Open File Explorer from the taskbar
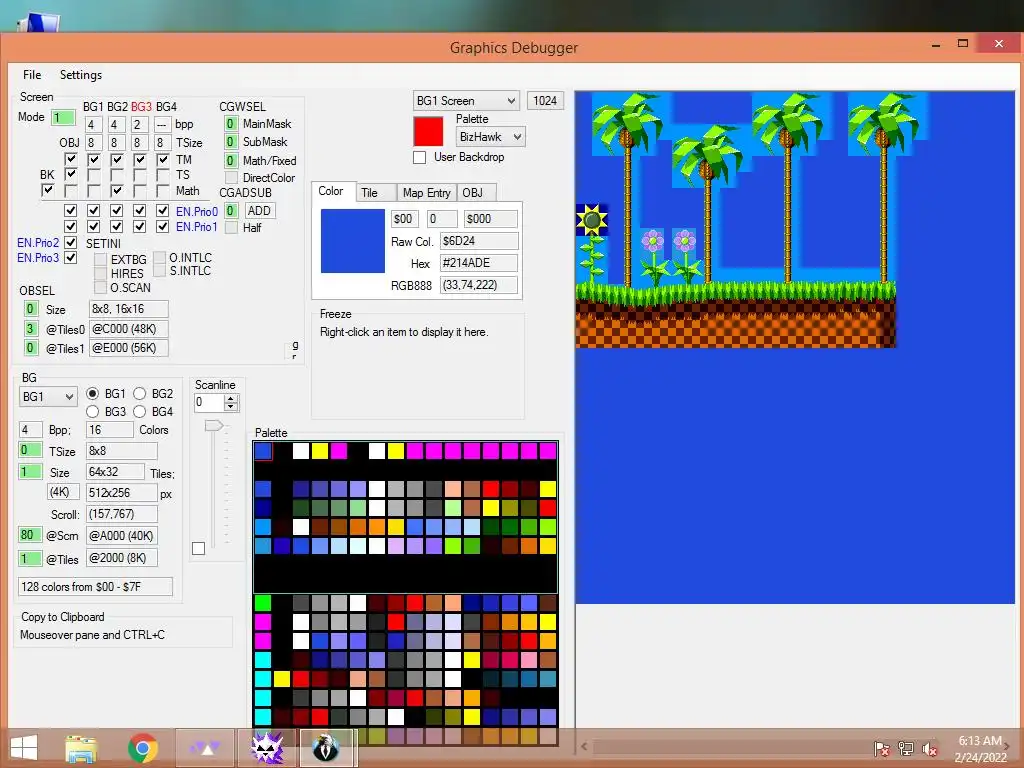The width and height of the screenshot is (1024, 768). coord(81,747)
